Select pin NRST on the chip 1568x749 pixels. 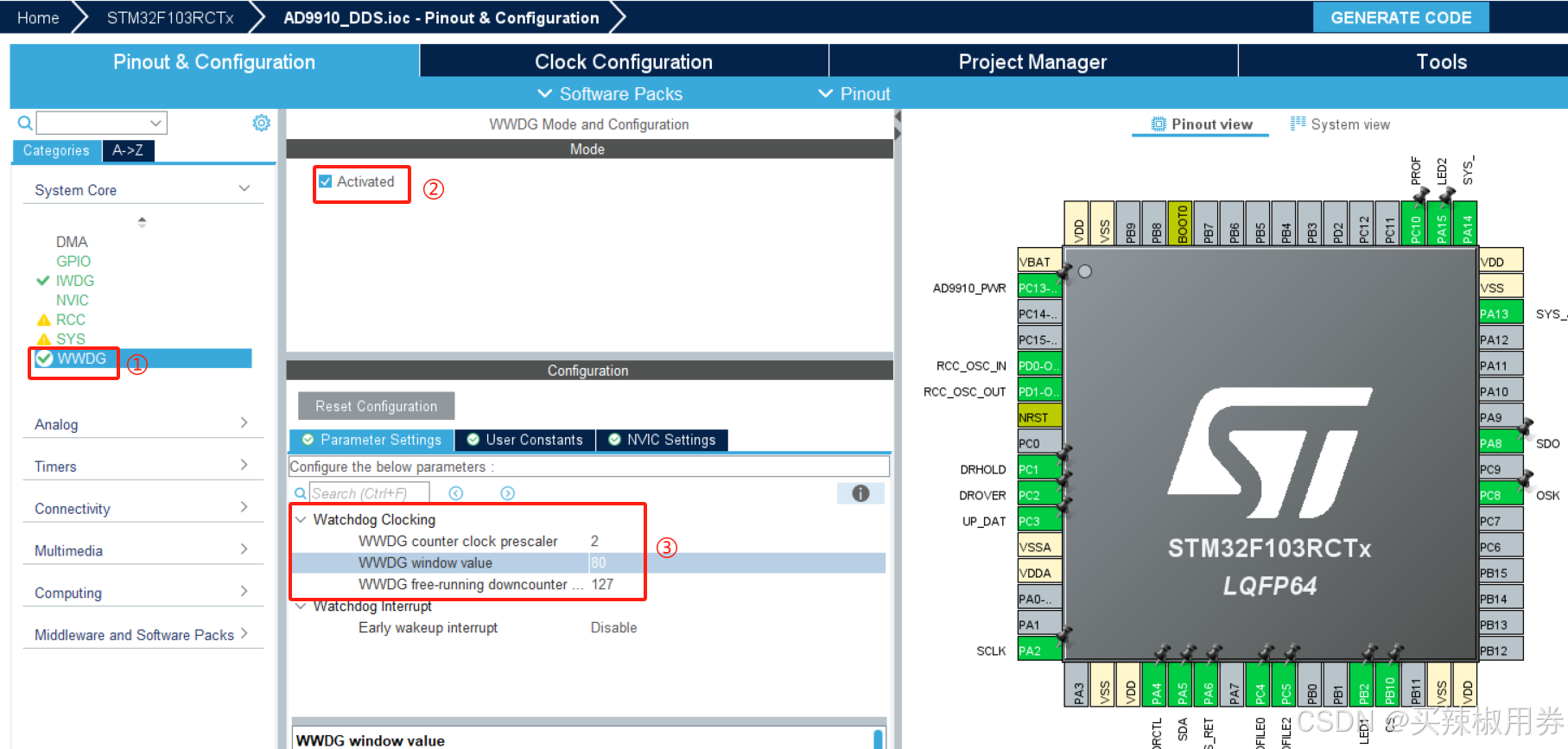(1039, 417)
